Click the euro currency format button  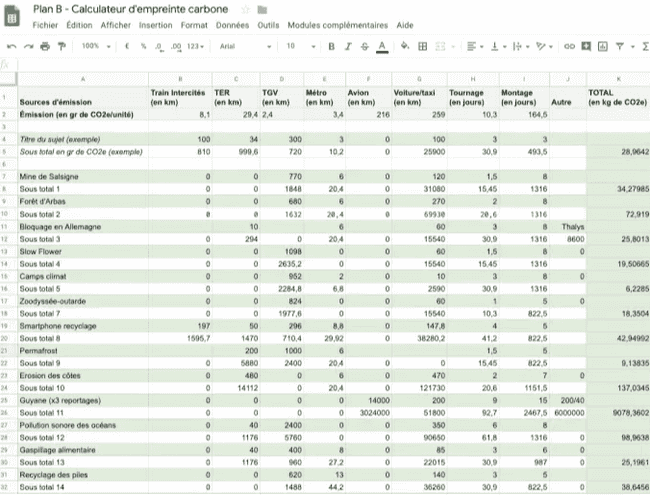(130, 46)
